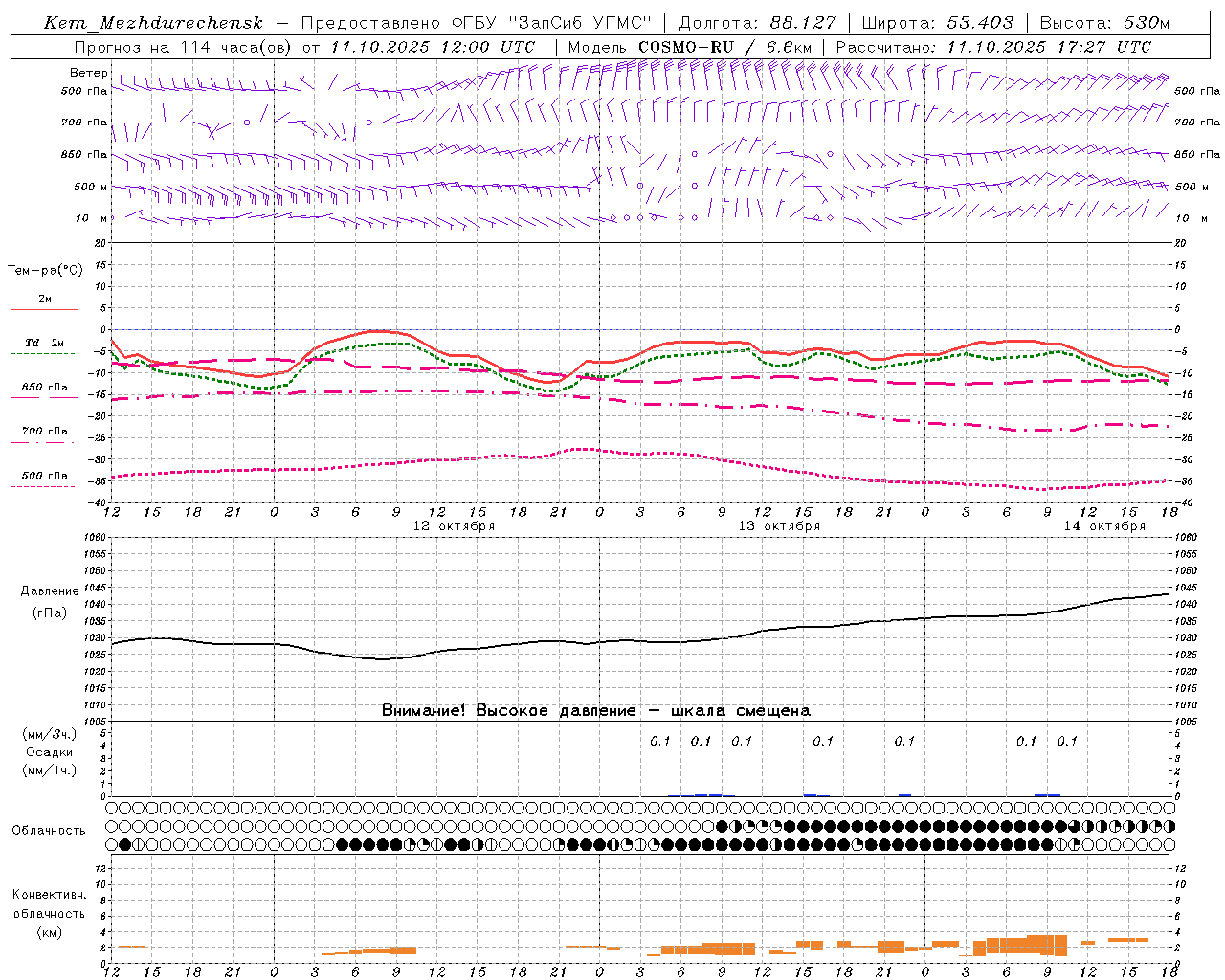Click the high pressure warning text Внимание!

point(425,711)
